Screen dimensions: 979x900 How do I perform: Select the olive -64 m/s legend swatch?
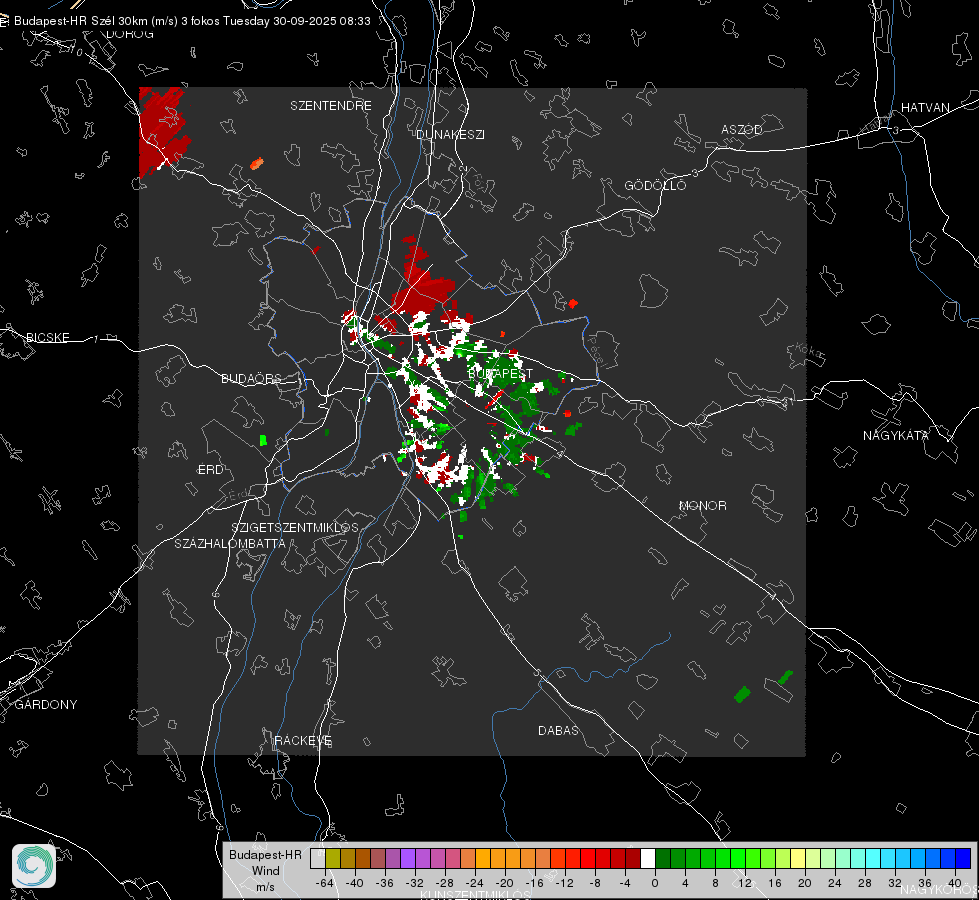pos(332,858)
